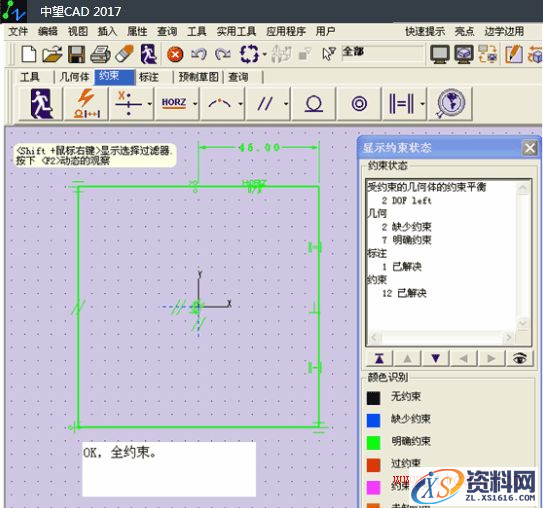Click the right triangle navigation button
The image size is (543, 508).
coord(491,358)
